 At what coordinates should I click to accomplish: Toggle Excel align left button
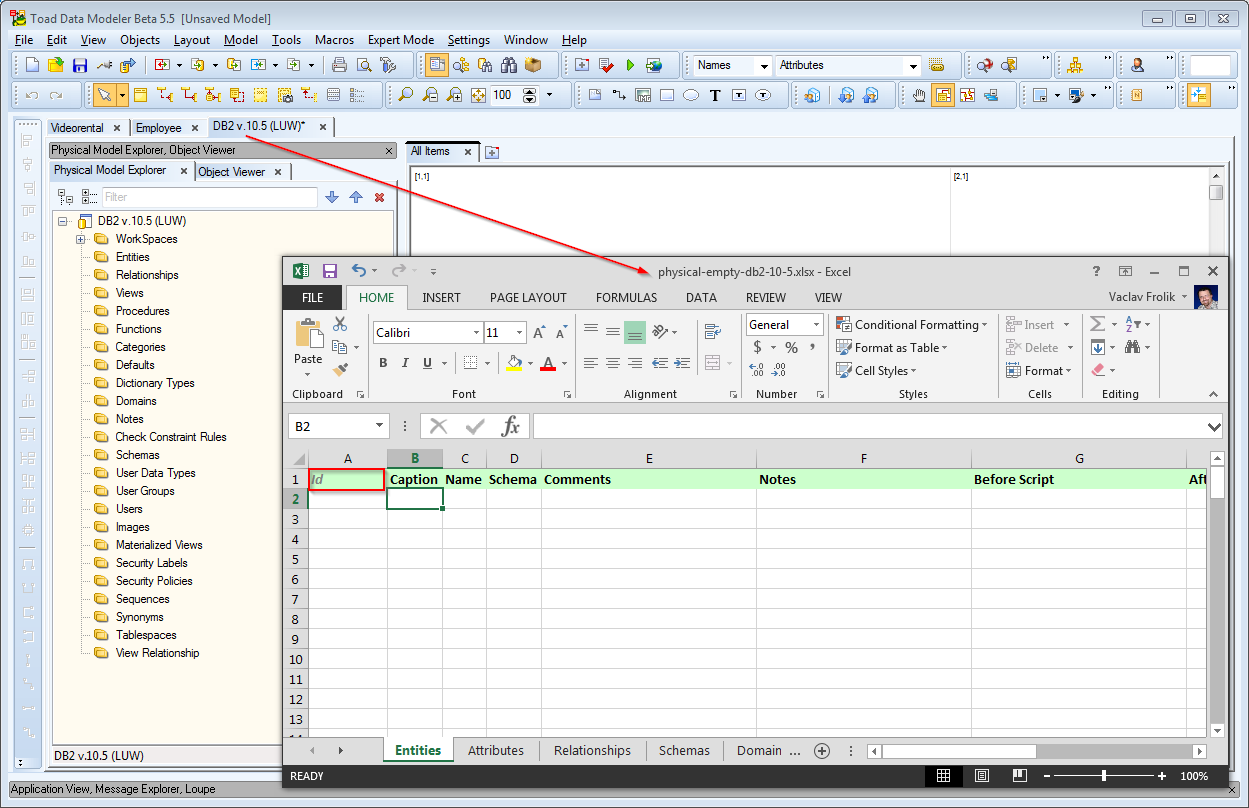pos(591,363)
